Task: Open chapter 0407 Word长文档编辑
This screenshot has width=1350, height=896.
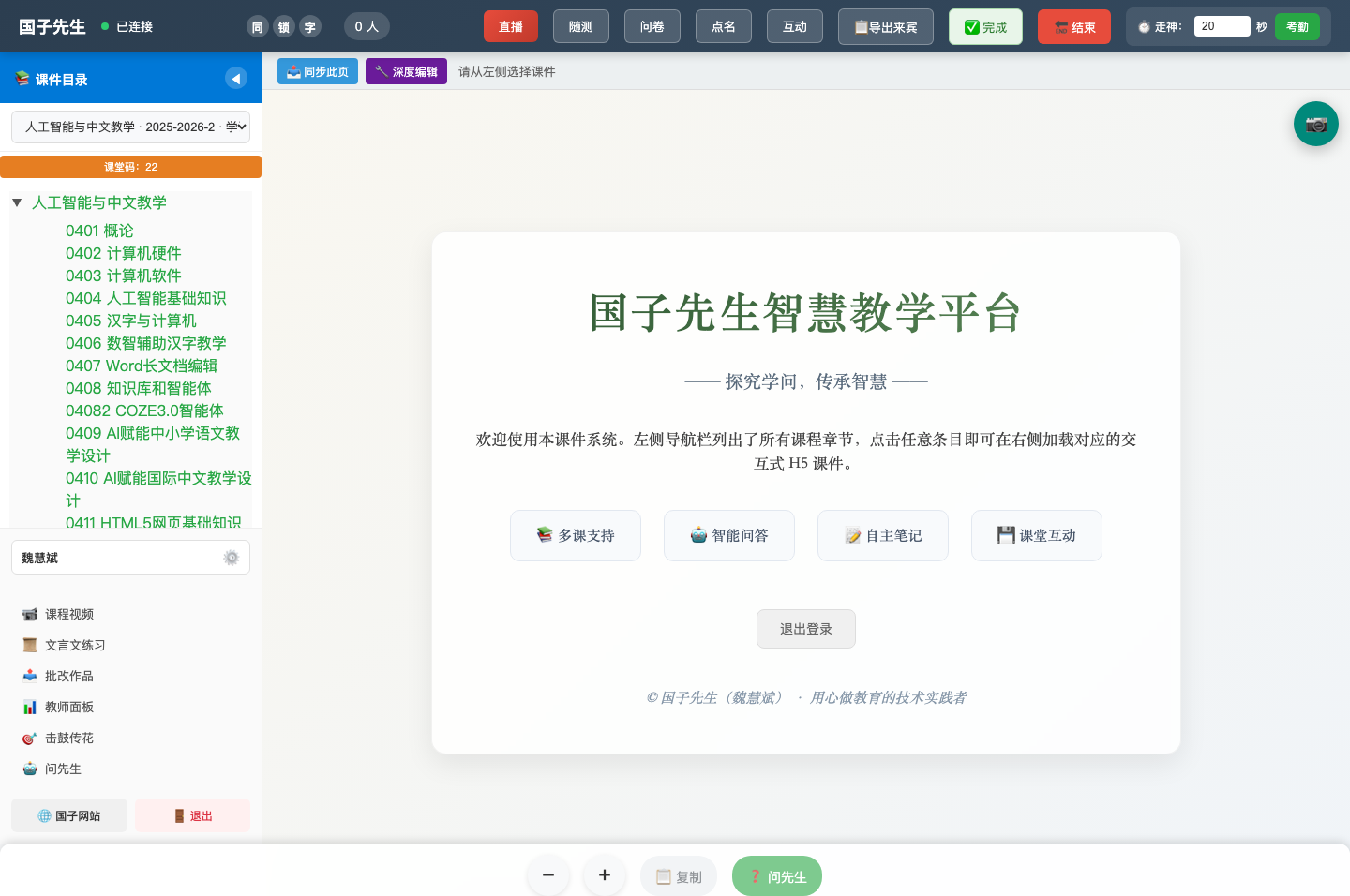Action: coord(142,366)
